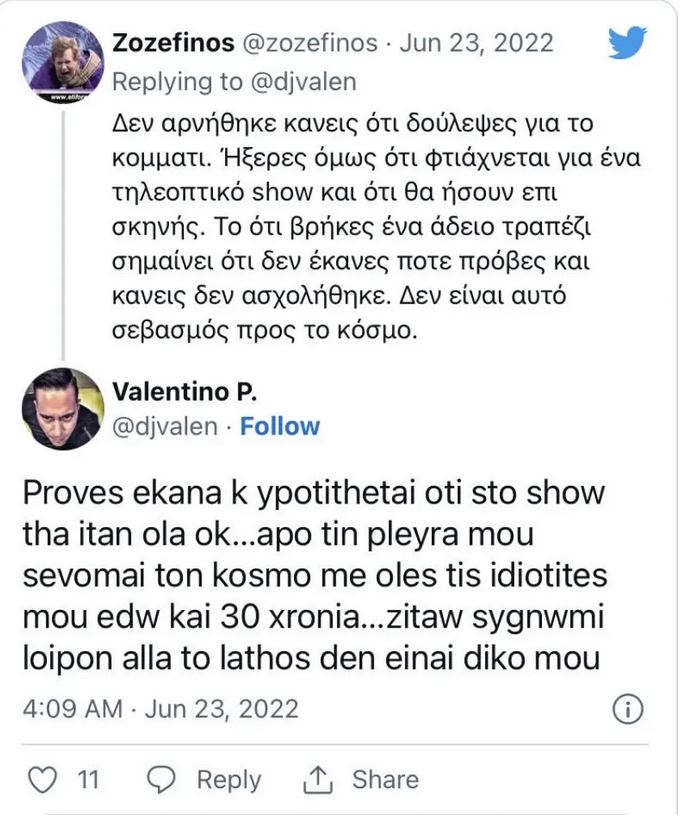Screen dimensions: 691x820
Task: Open the 4:09 AM timestamp link
Action: pos(71,709)
